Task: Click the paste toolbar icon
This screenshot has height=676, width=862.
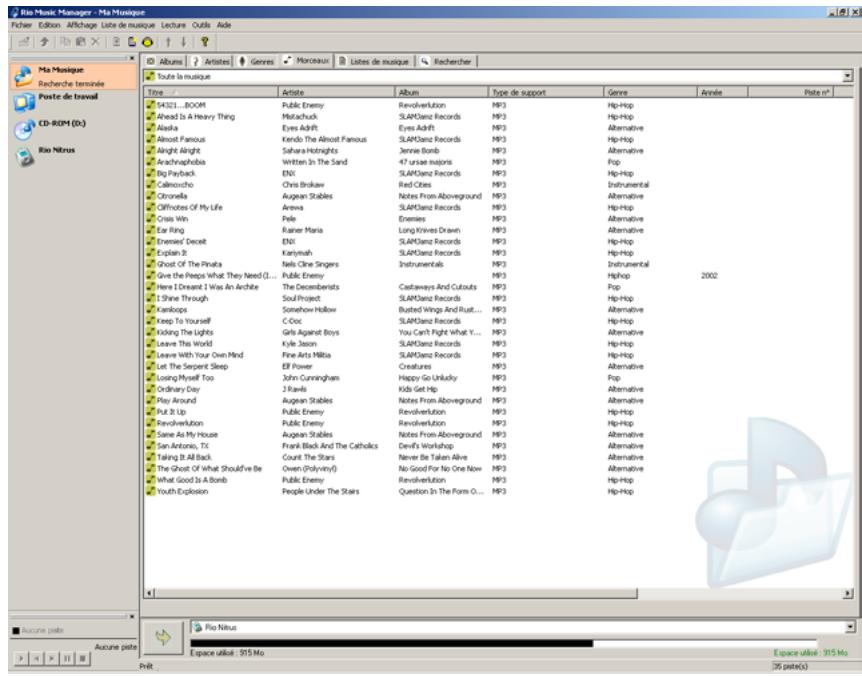Action: point(78,42)
